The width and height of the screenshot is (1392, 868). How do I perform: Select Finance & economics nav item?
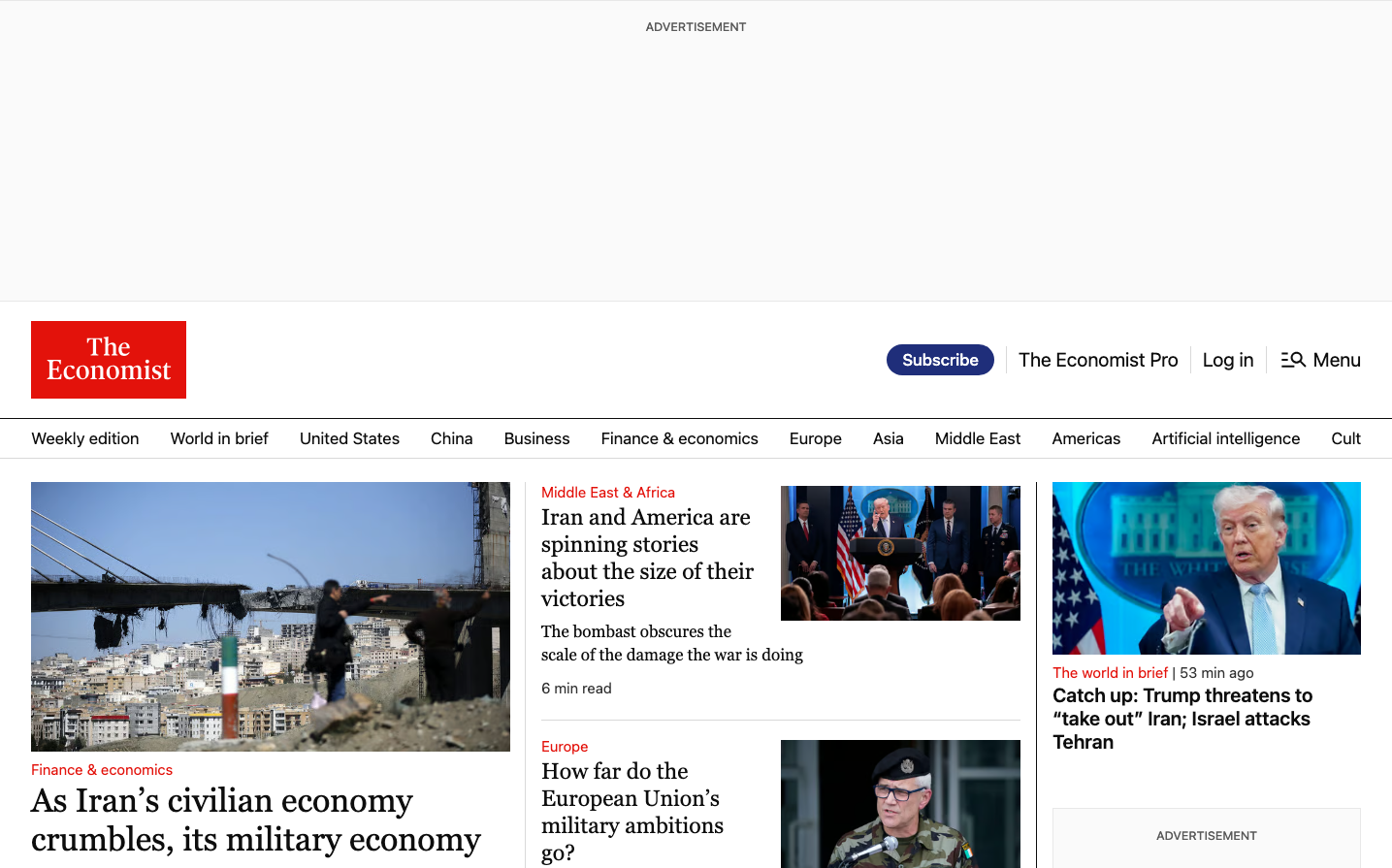(x=679, y=438)
